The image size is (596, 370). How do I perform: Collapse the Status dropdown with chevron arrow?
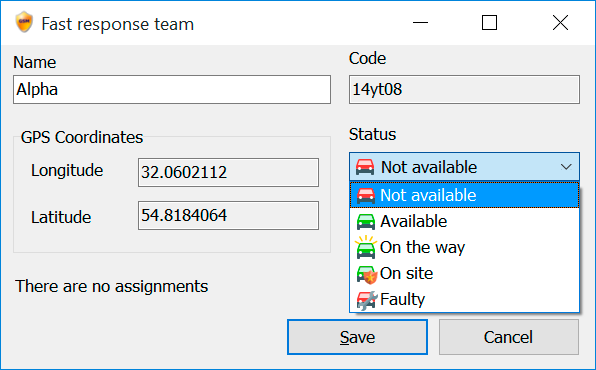click(566, 167)
